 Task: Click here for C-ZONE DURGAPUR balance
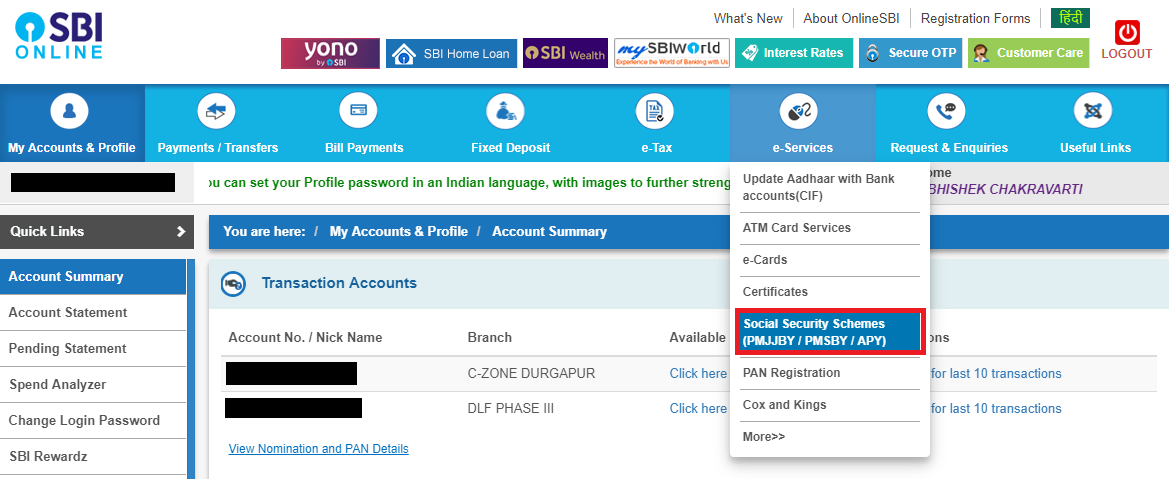point(698,374)
